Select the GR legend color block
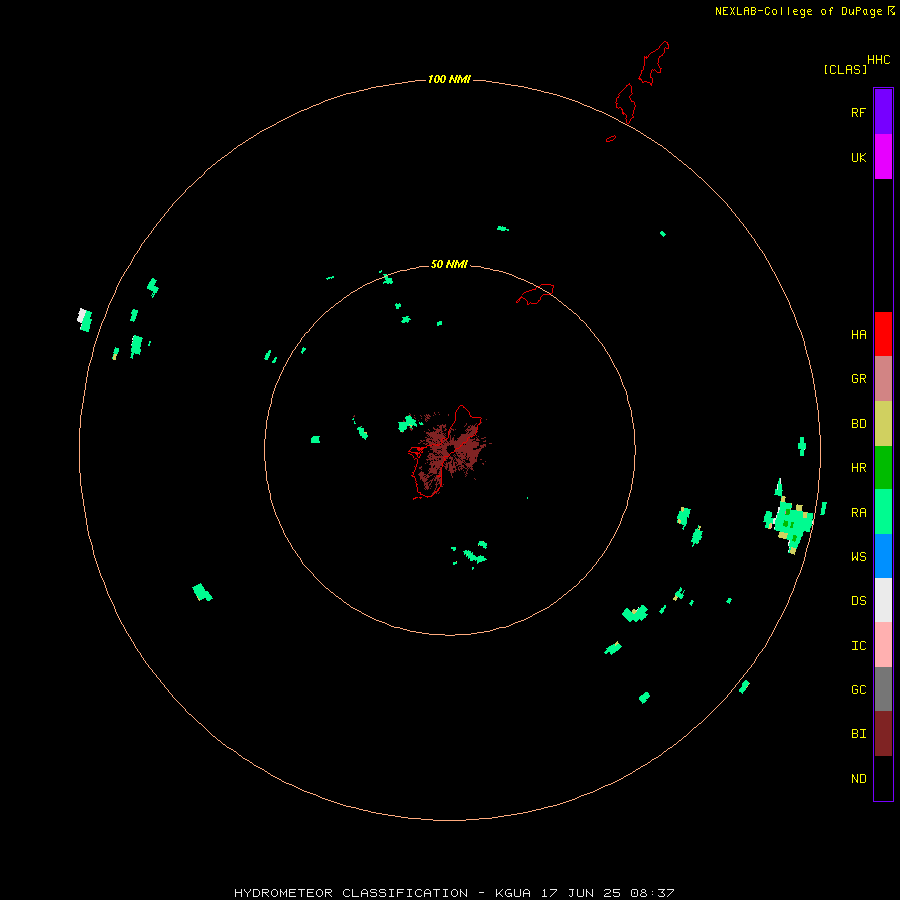 [883, 379]
